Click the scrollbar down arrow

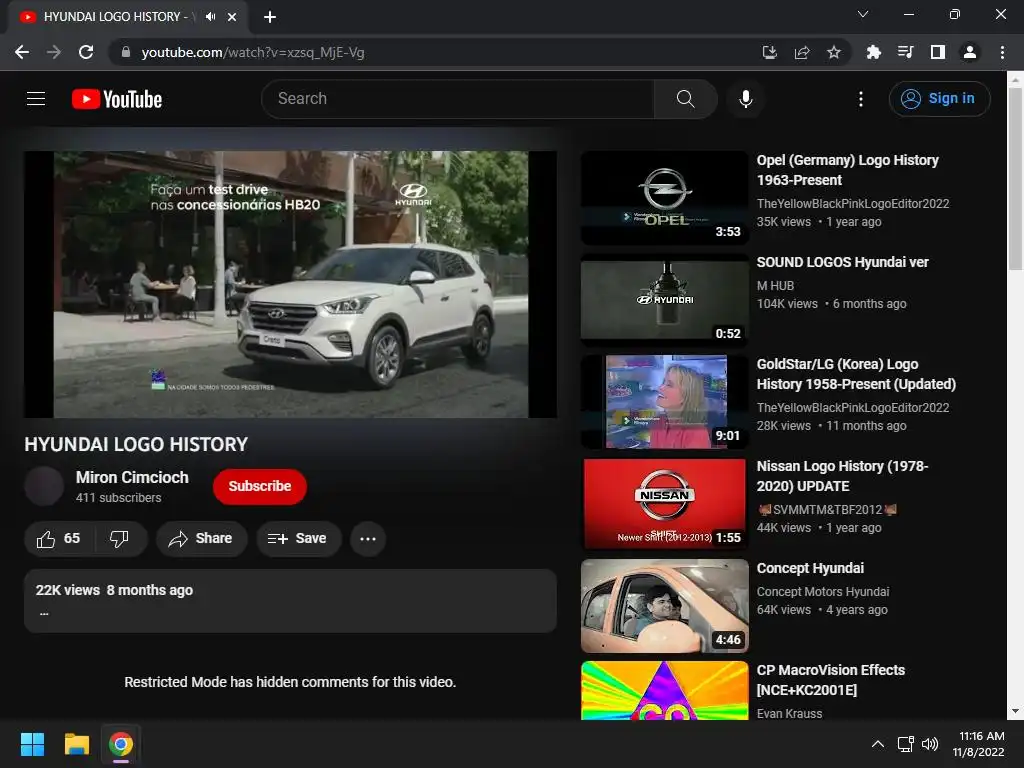(x=1015, y=711)
